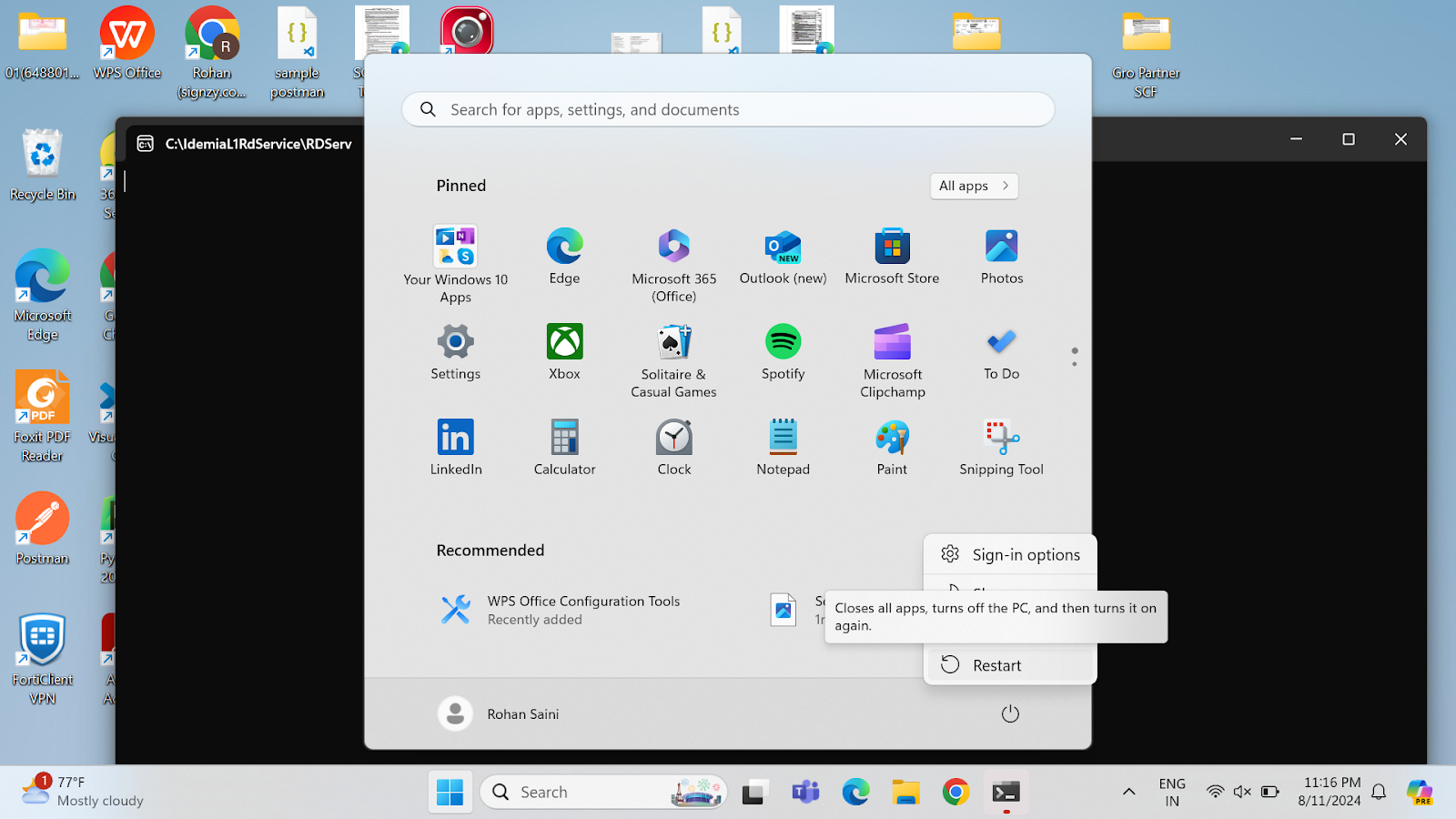This screenshot has width=1456, height=819.
Task: Select the Recycle Bin desktop icon
Action: (x=42, y=165)
